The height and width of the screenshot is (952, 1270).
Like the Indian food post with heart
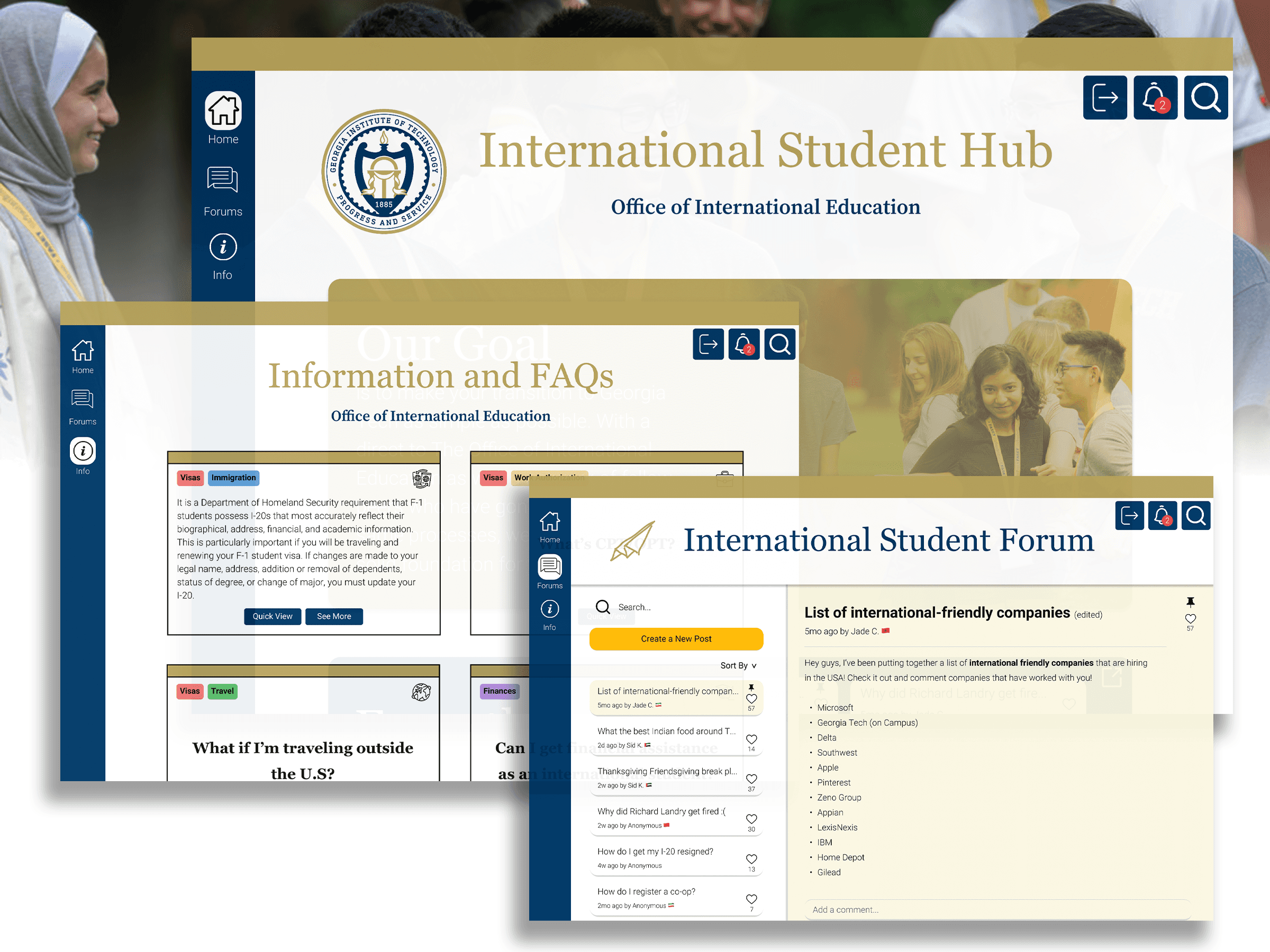[x=751, y=739]
